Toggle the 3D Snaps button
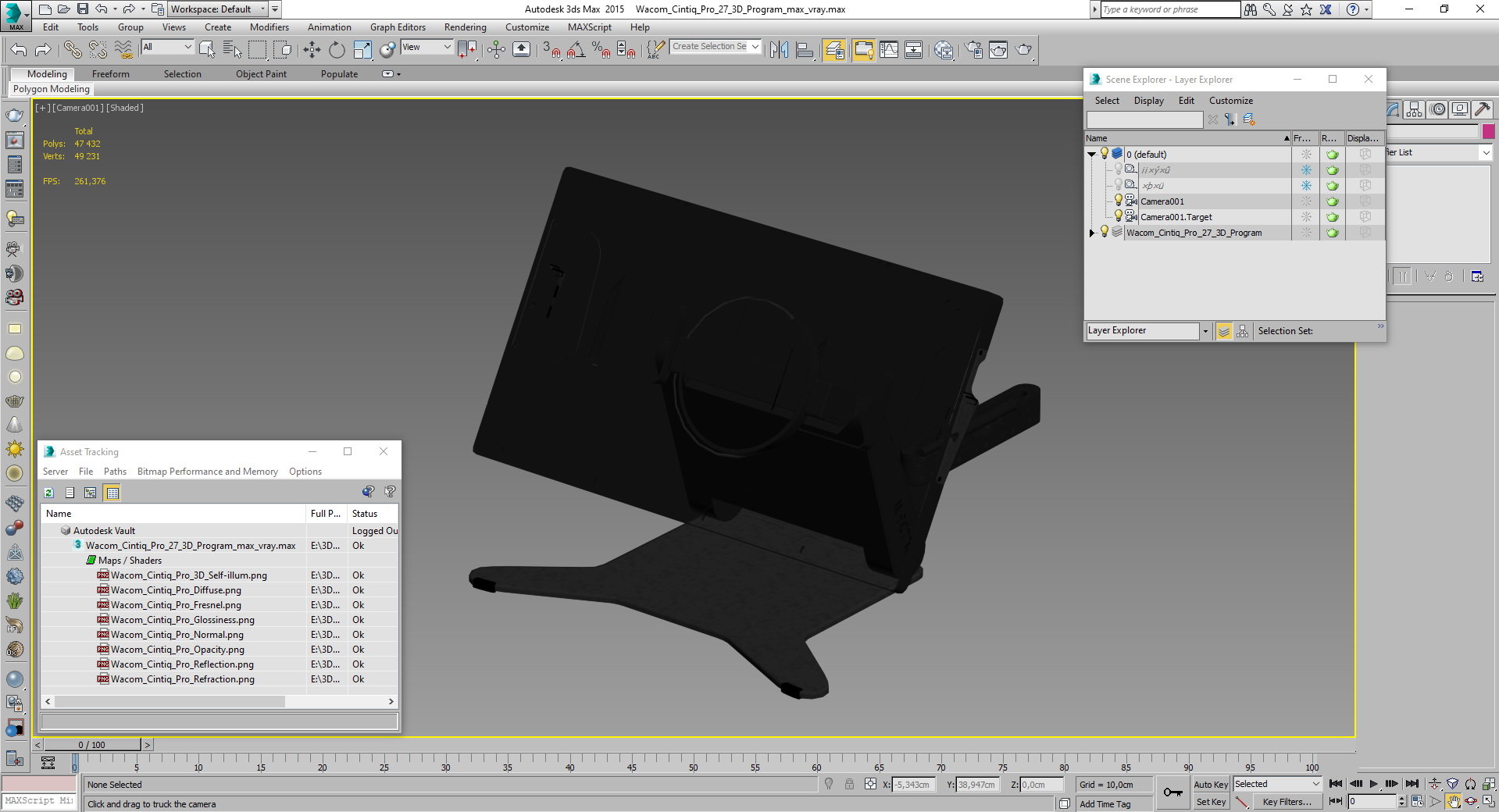The height and width of the screenshot is (812, 1499). pos(551,50)
